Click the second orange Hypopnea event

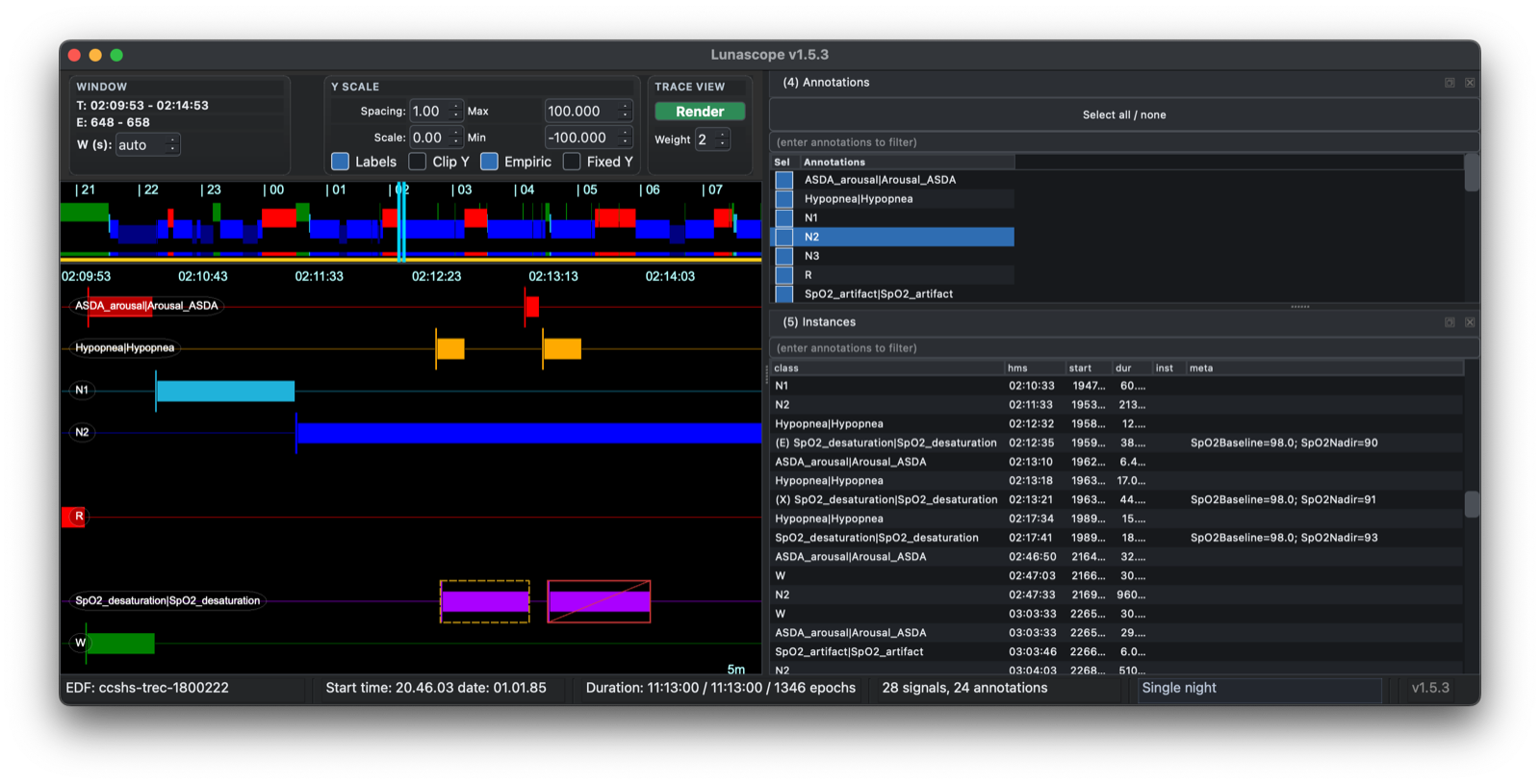(x=562, y=348)
